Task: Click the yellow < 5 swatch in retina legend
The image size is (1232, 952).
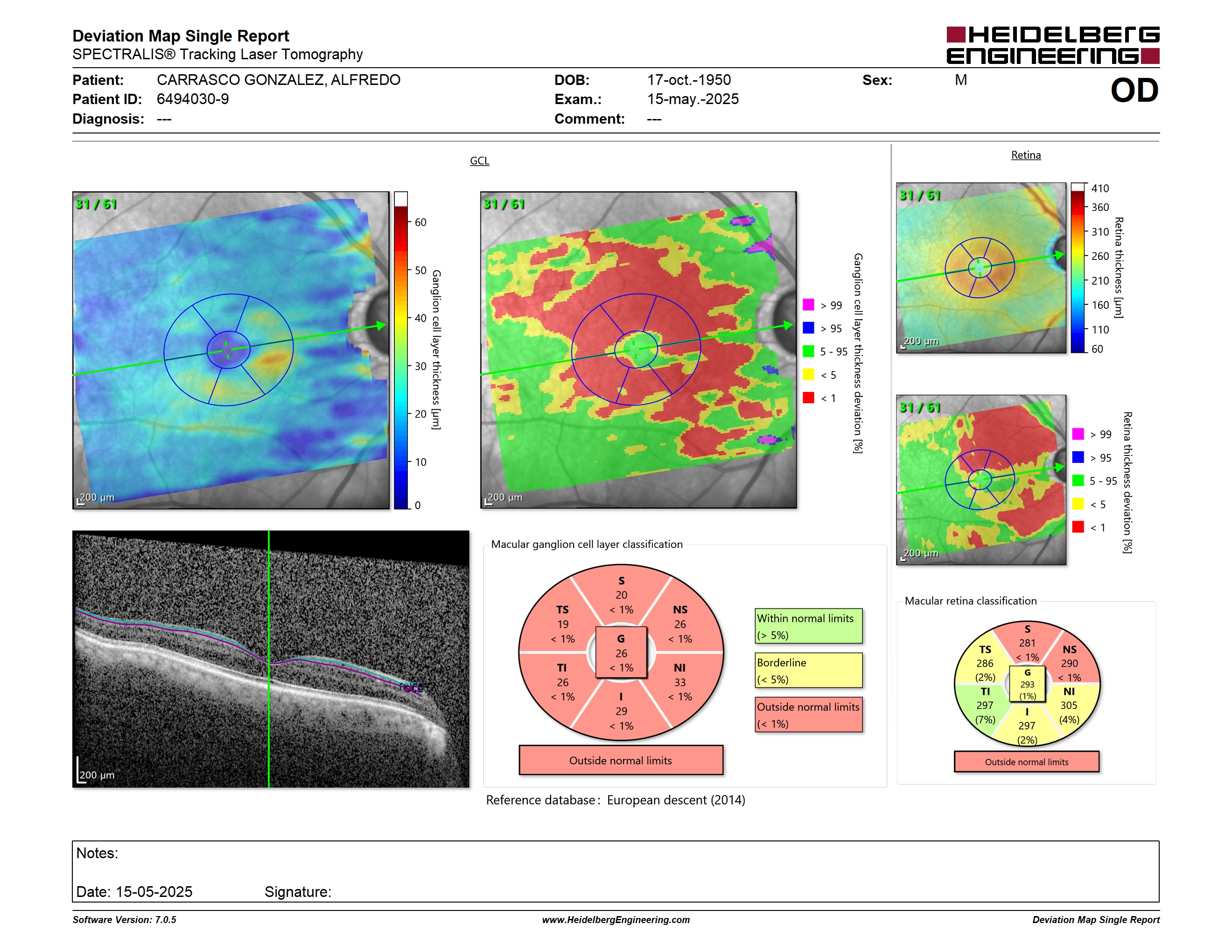Action: click(1078, 504)
